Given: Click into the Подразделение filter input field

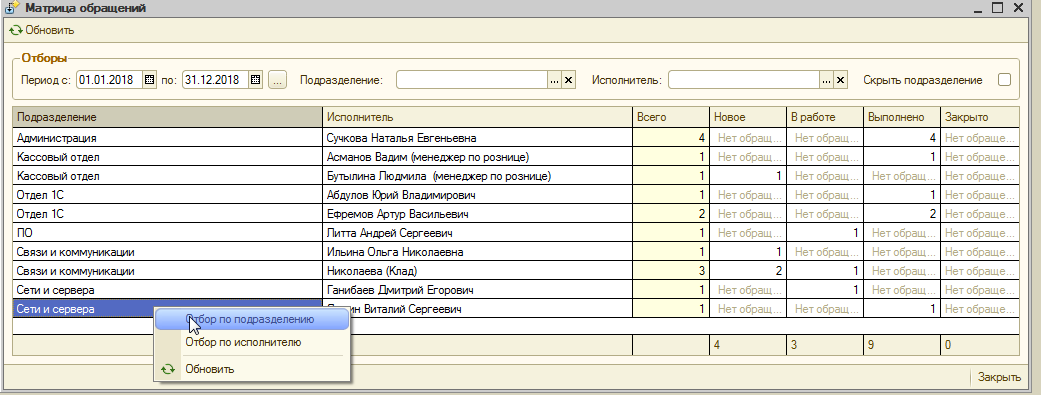Looking at the screenshot, I should click(x=473, y=80).
